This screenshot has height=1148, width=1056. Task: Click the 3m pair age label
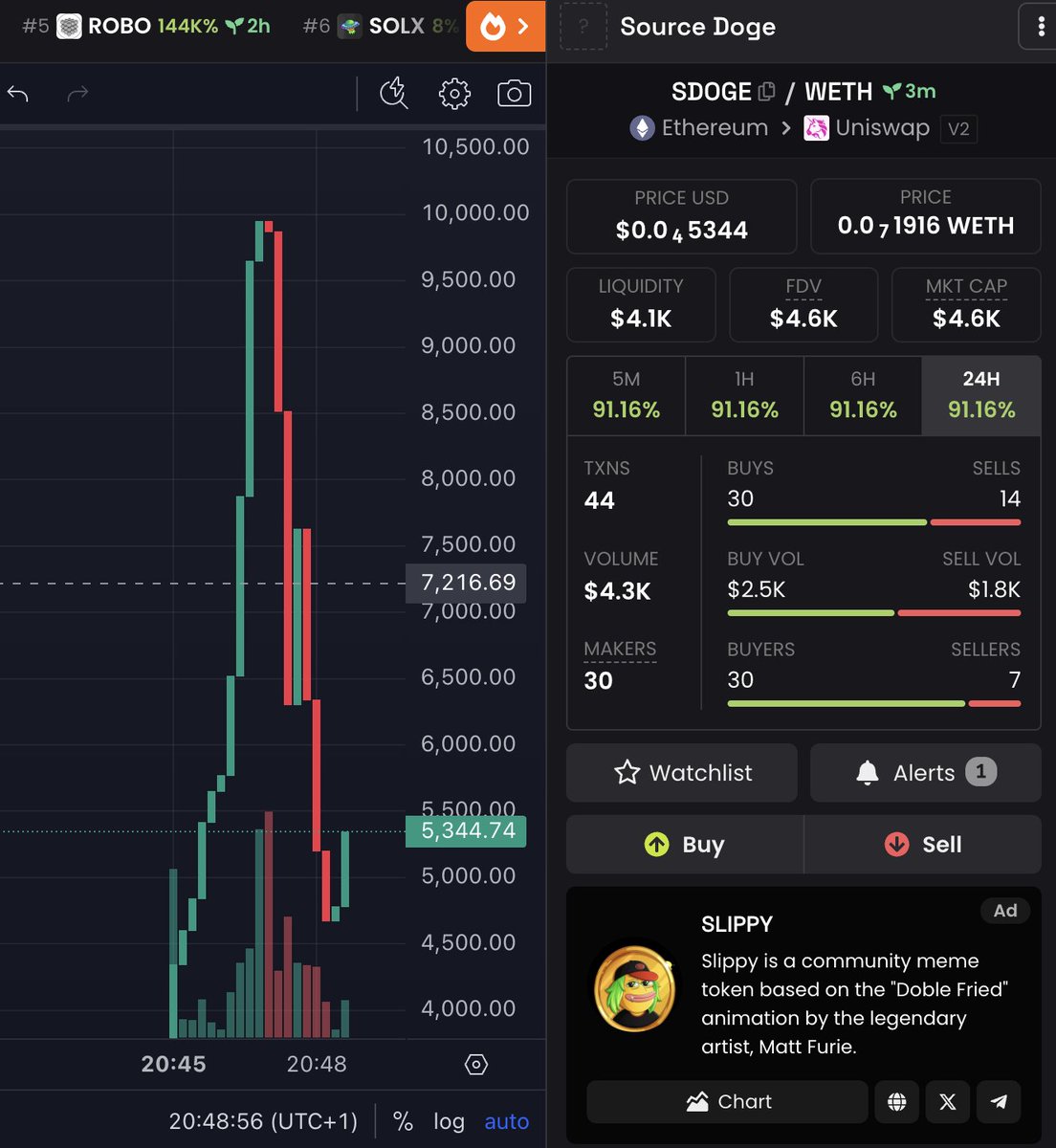[910, 92]
